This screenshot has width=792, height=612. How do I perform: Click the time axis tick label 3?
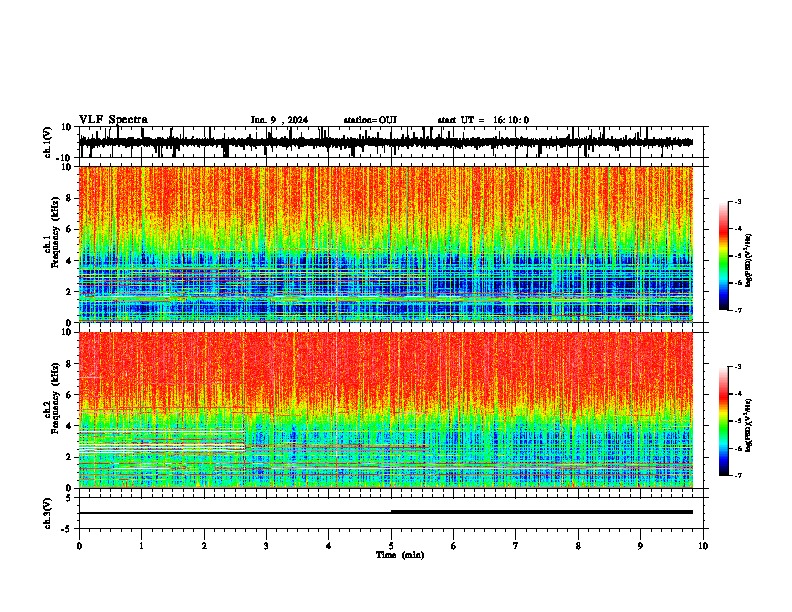click(x=266, y=546)
